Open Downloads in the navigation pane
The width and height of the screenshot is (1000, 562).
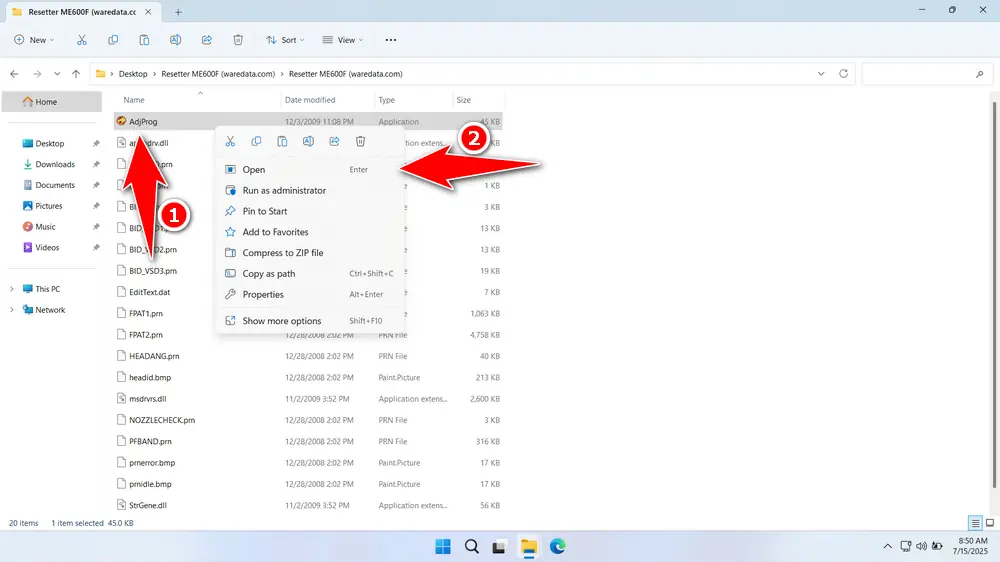55,165
